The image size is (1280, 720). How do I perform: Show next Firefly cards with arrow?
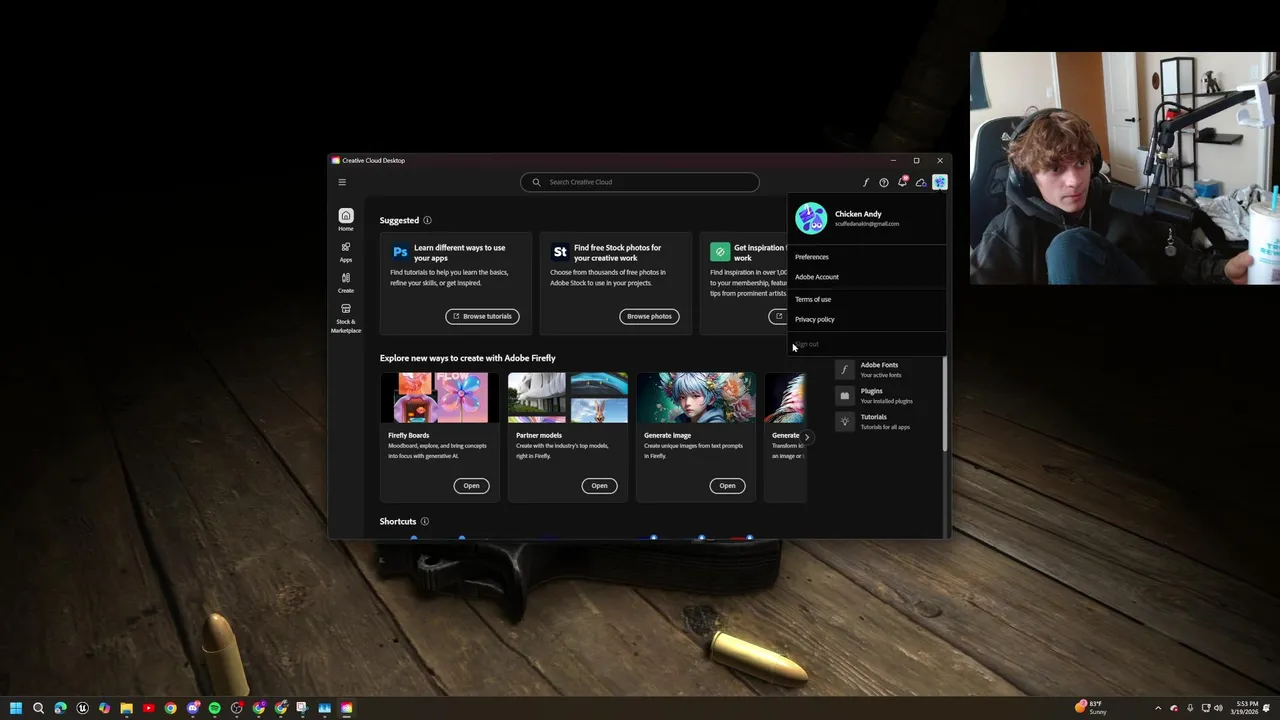[807, 437]
